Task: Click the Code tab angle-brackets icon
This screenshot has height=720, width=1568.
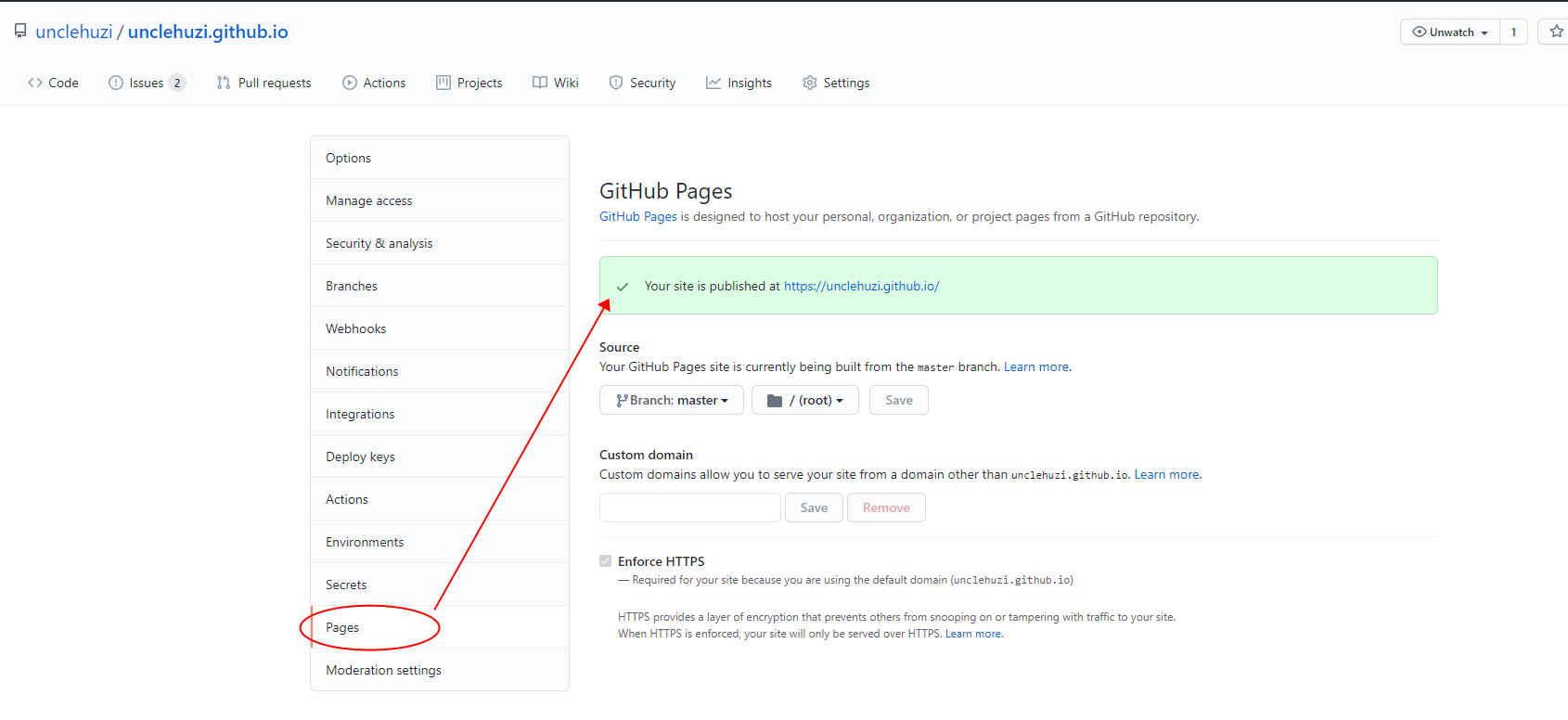Action: tap(35, 83)
